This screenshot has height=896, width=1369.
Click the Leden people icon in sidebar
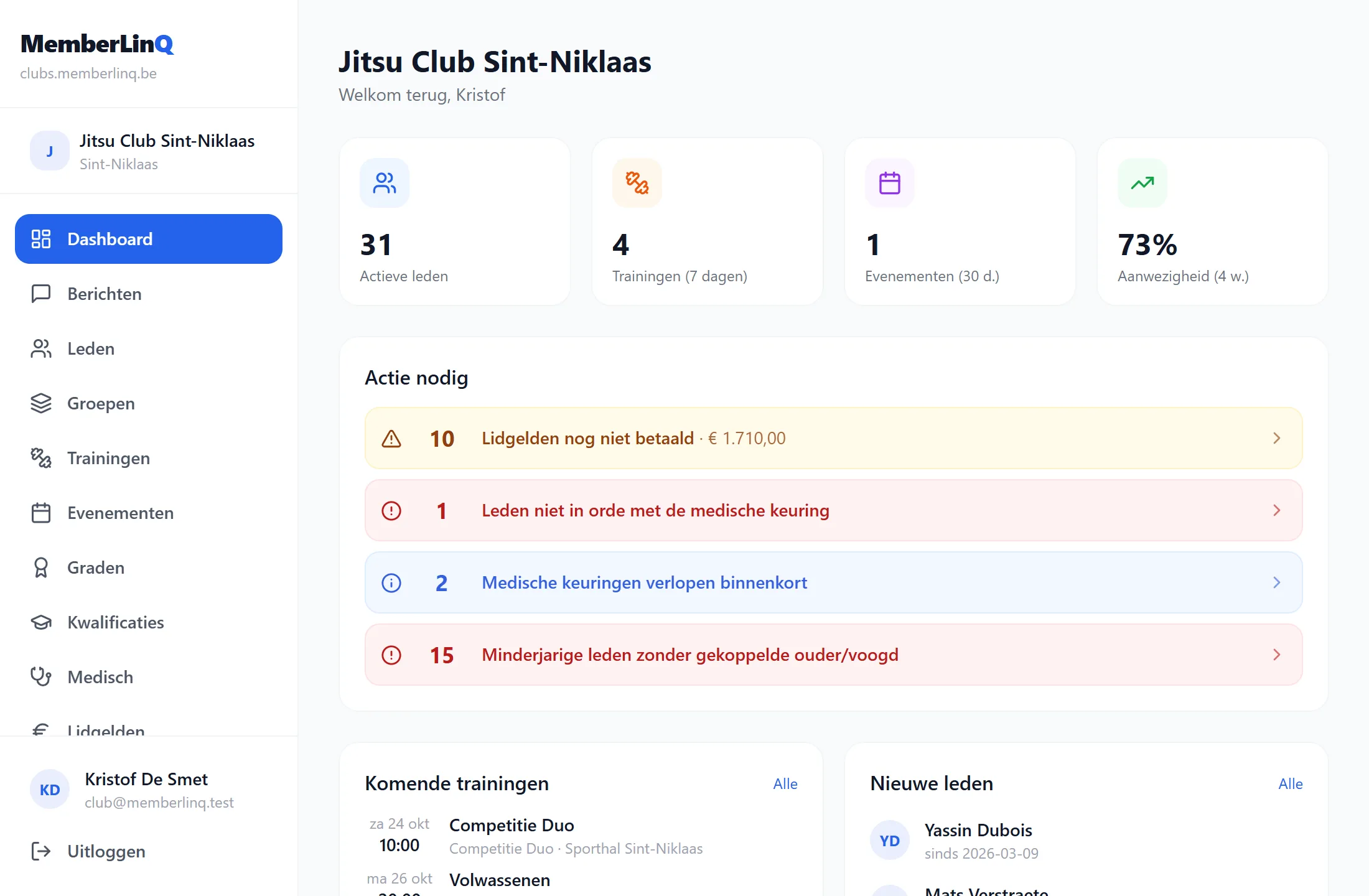[41, 348]
